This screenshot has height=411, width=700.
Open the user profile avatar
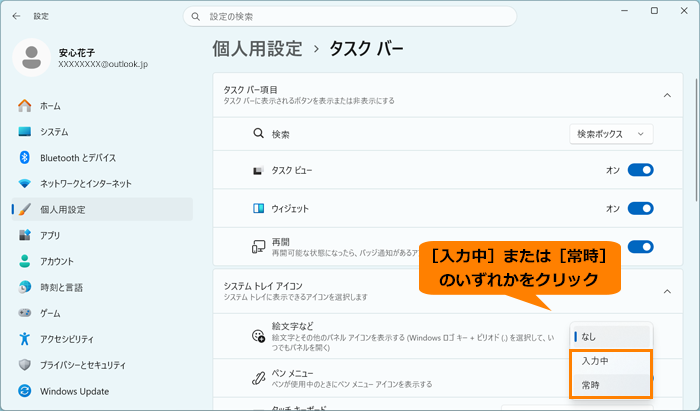(x=32, y=58)
